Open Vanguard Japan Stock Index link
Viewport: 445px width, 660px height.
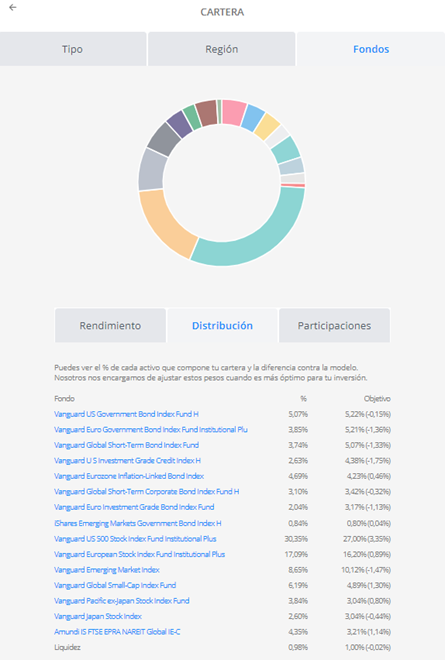click(x=98, y=616)
